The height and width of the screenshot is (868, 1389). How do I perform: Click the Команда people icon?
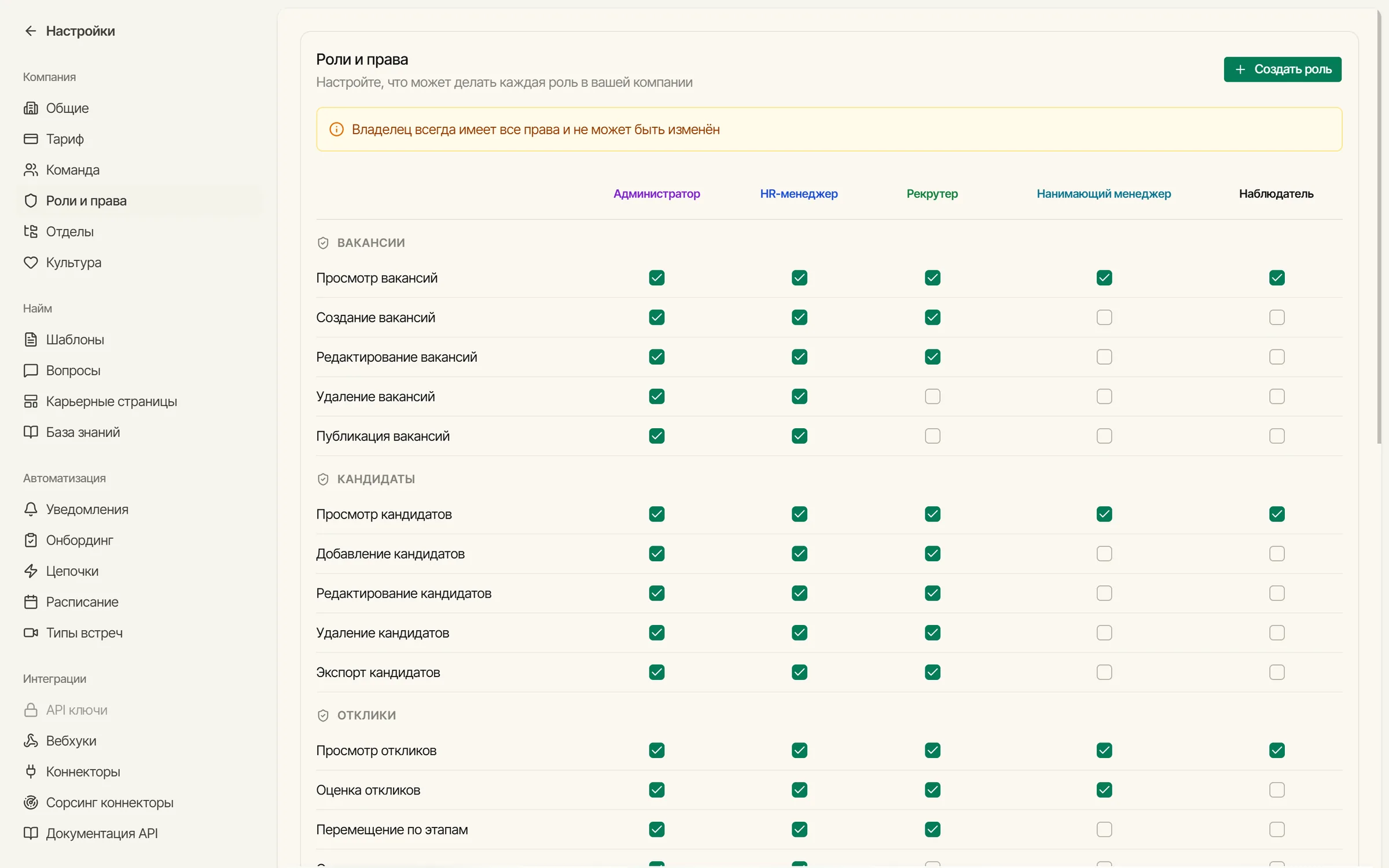(x=31, y=170)
